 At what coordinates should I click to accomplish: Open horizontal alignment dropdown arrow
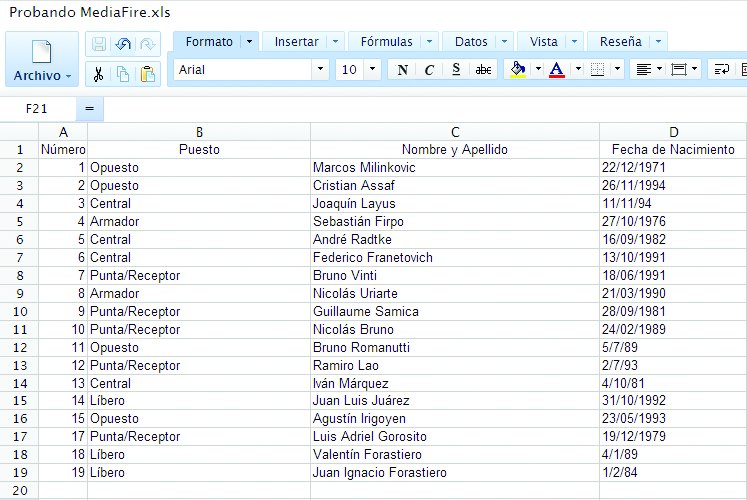[659, 69]
